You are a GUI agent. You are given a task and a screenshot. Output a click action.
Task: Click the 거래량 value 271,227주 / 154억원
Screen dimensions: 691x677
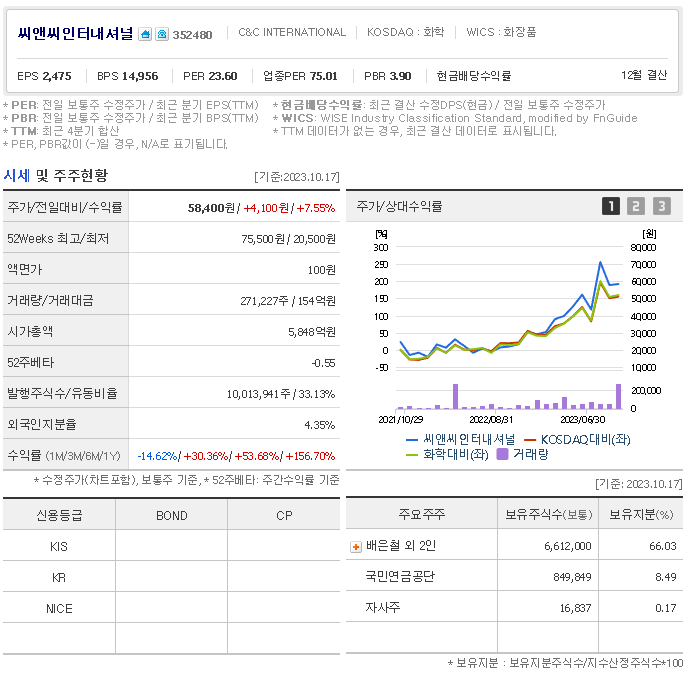[x=288, y=301]
